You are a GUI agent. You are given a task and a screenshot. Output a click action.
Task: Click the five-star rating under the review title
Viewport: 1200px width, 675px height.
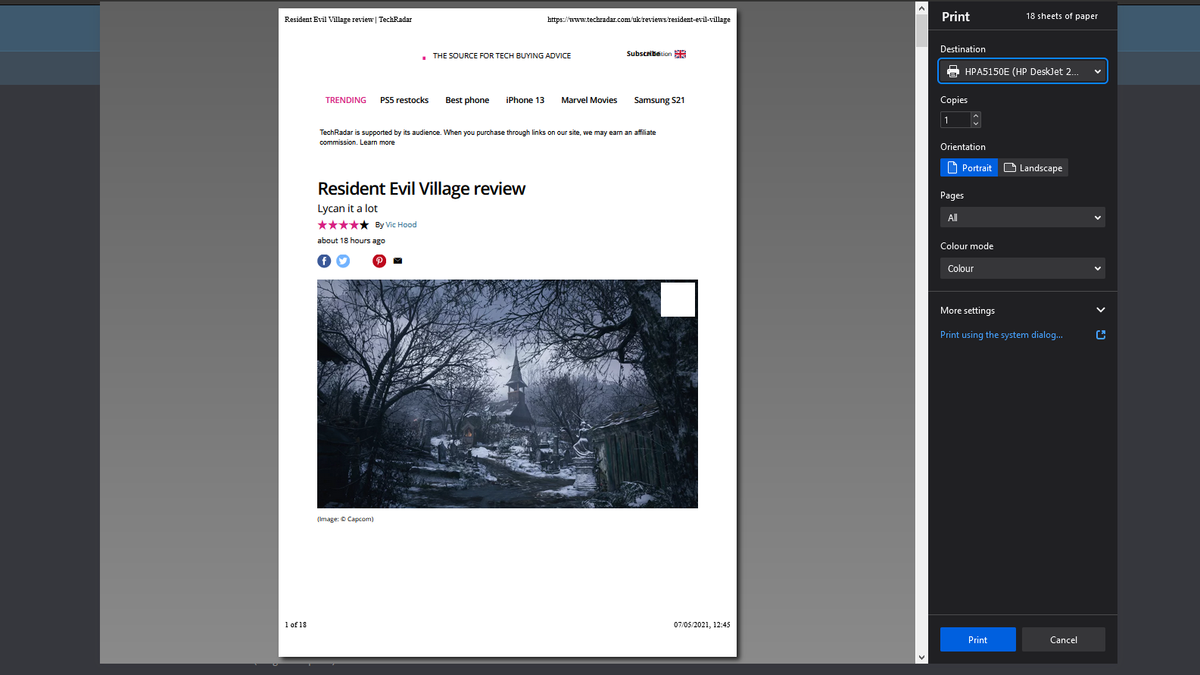[342, 224]
